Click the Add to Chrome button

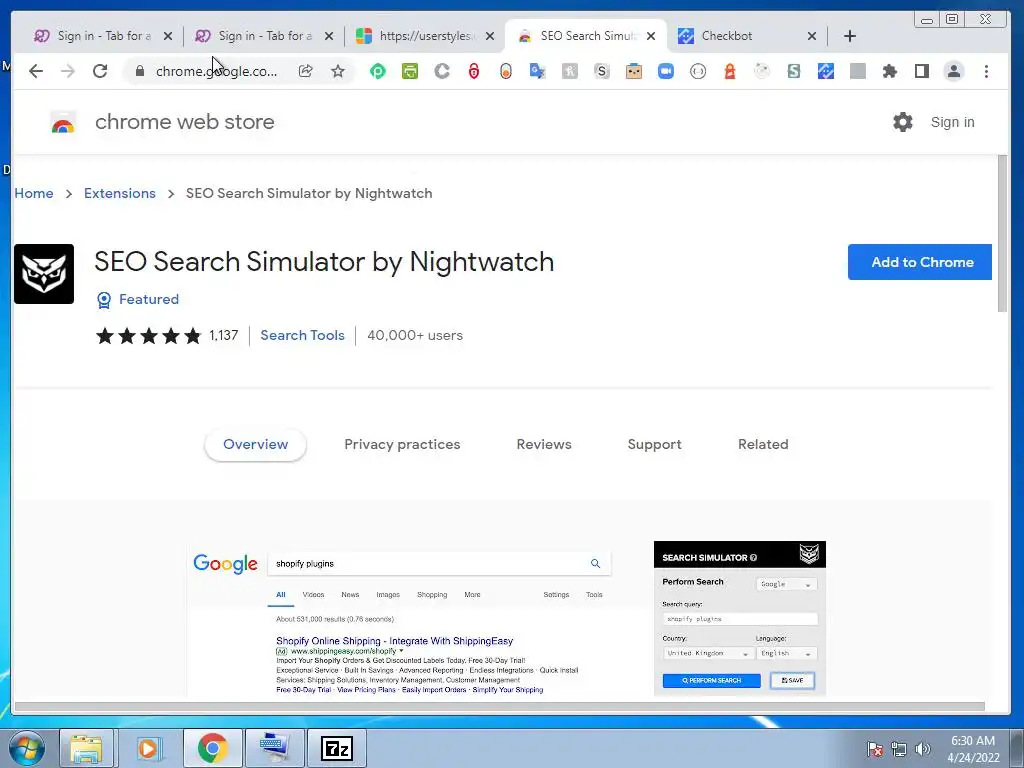(920, 262)
